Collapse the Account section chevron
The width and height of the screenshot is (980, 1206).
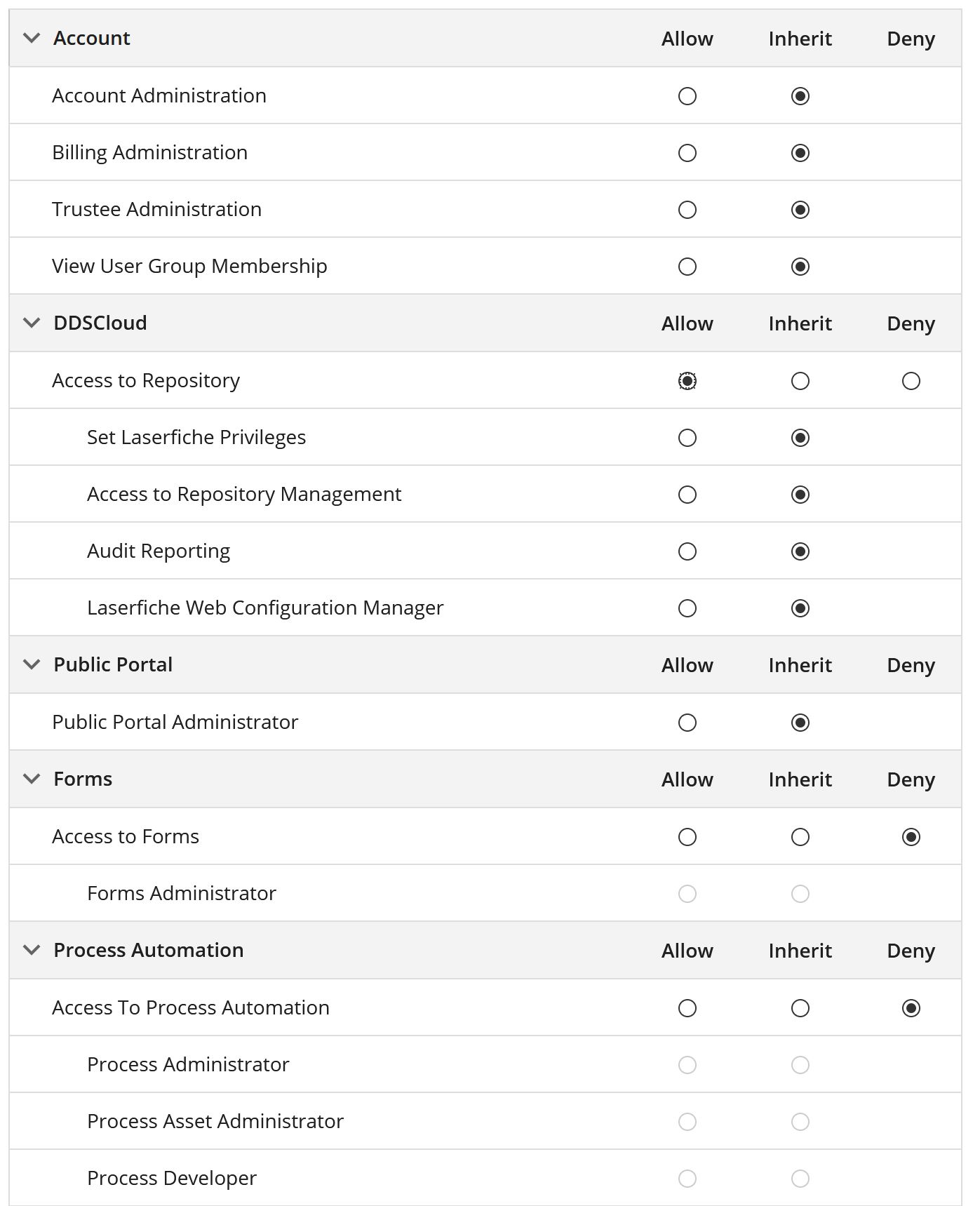click(32, 38)
